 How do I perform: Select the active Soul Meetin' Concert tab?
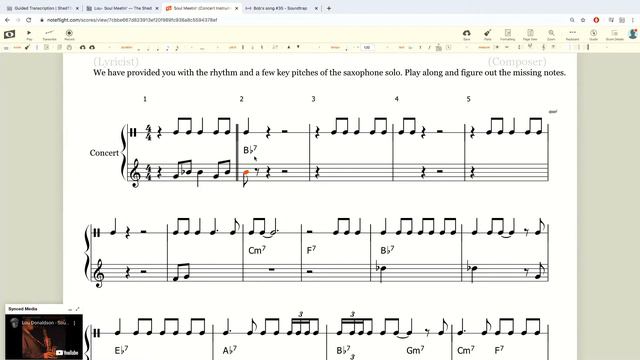(202, 8)
